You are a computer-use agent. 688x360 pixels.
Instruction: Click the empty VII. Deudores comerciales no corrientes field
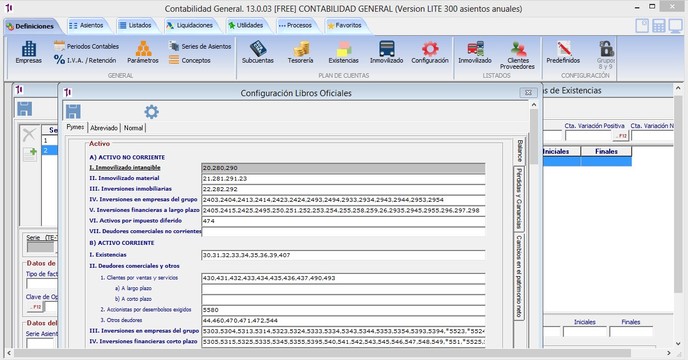click(344, 231)
